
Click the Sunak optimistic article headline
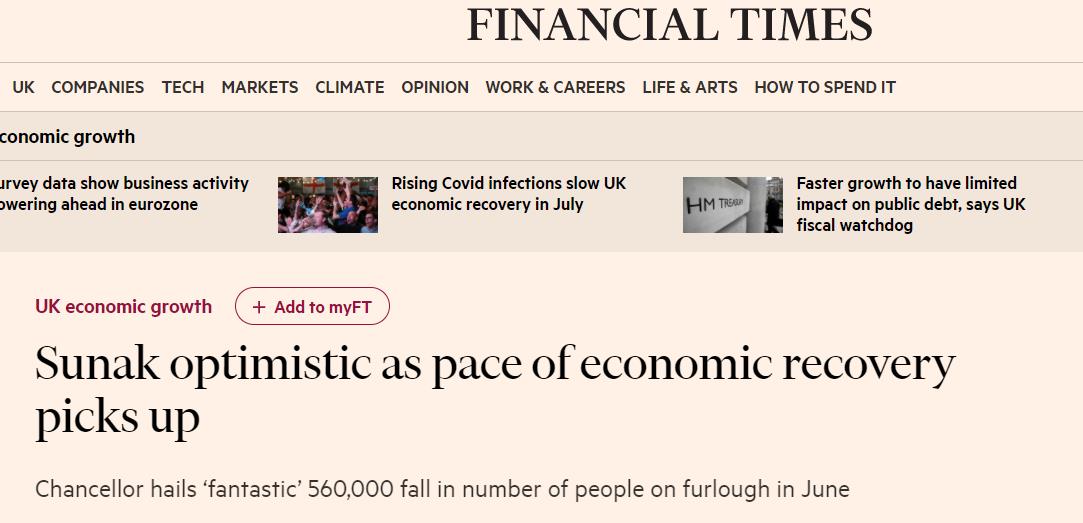[x=495, y=390]
